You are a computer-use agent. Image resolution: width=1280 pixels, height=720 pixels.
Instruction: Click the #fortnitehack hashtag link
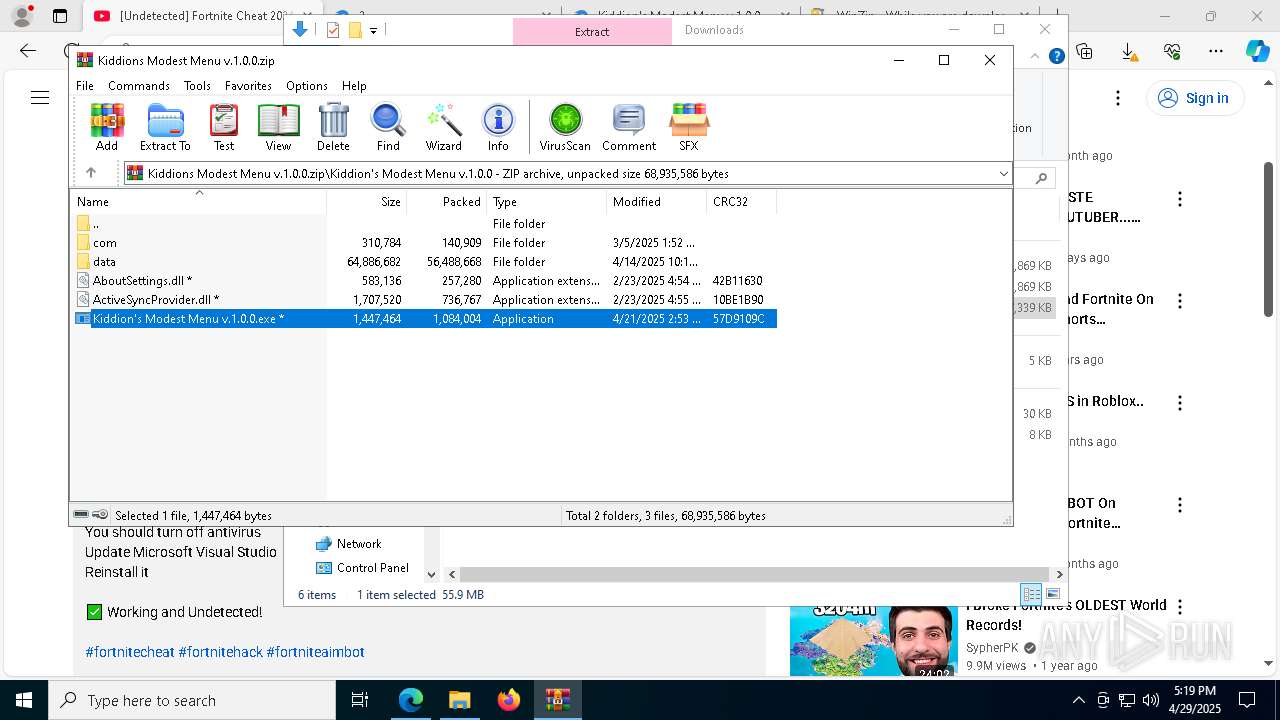(x=220, y=652)
